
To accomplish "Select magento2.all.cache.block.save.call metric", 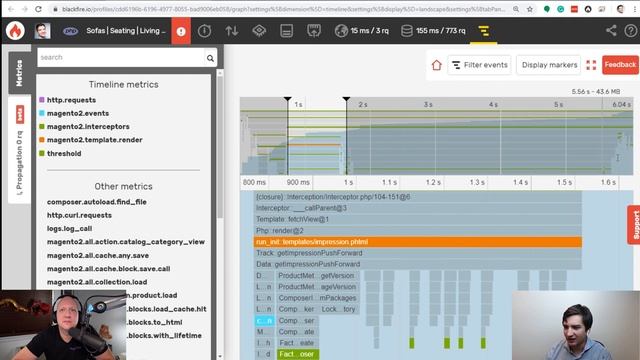I will point(108,269).
